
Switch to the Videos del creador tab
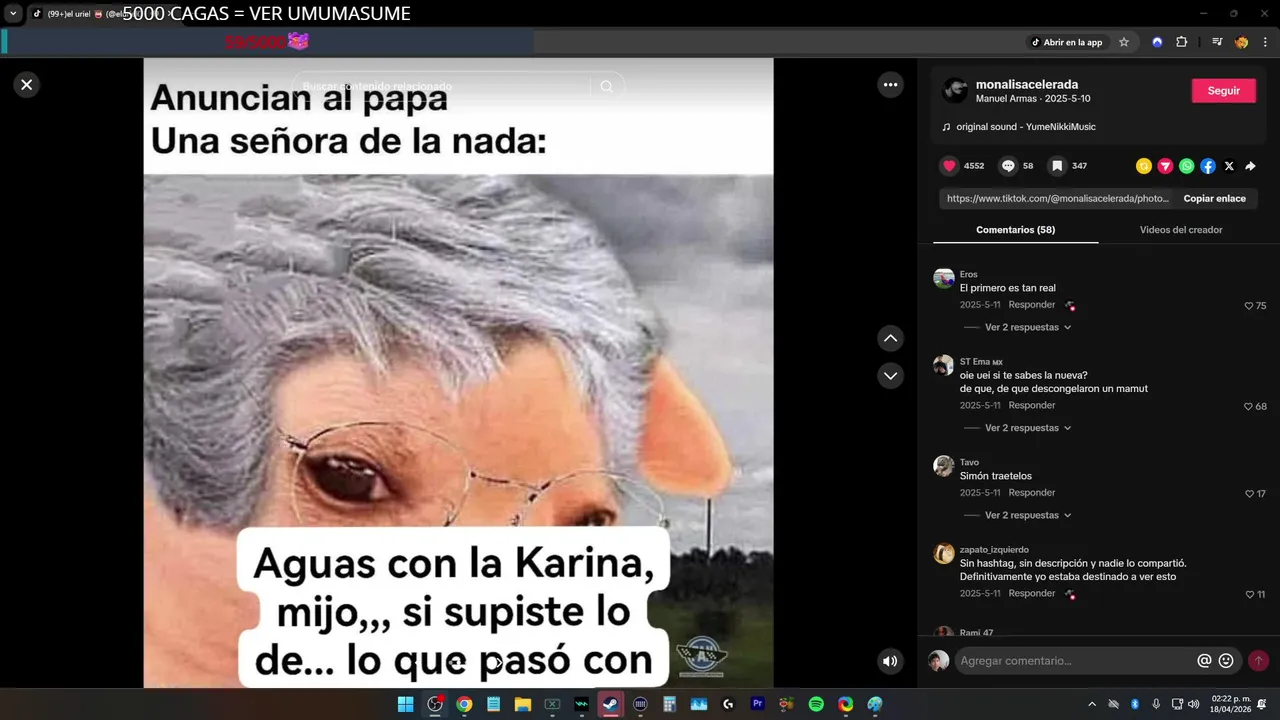[x=1181, y=229]
